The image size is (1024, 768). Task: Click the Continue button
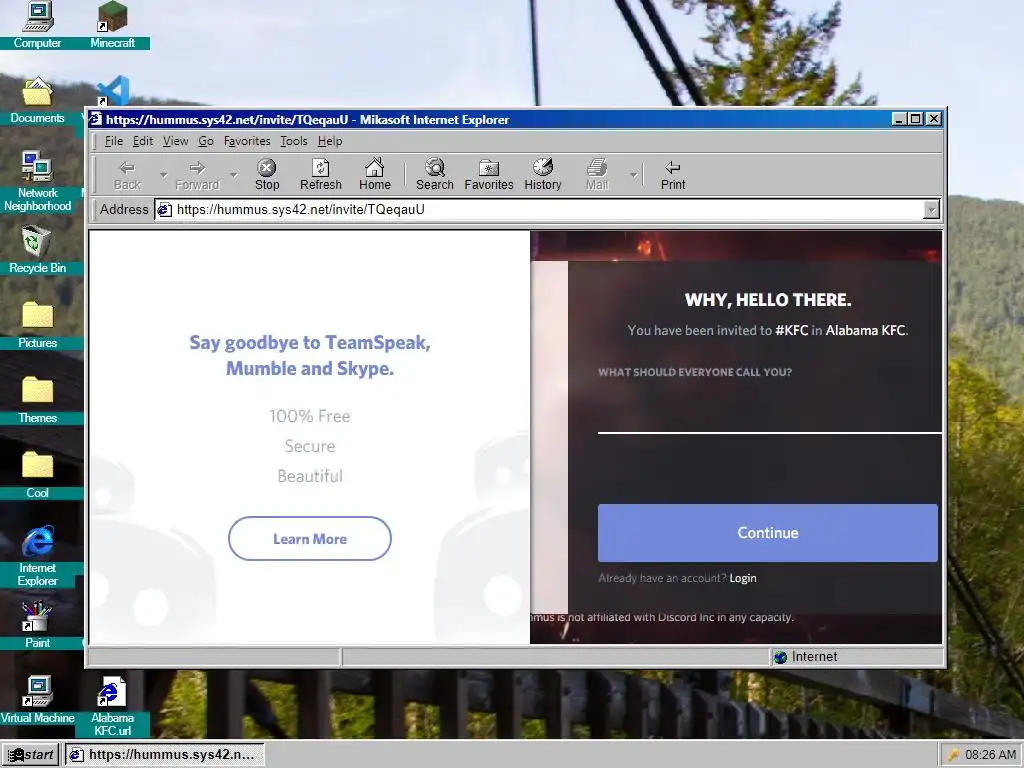(767, 533)
